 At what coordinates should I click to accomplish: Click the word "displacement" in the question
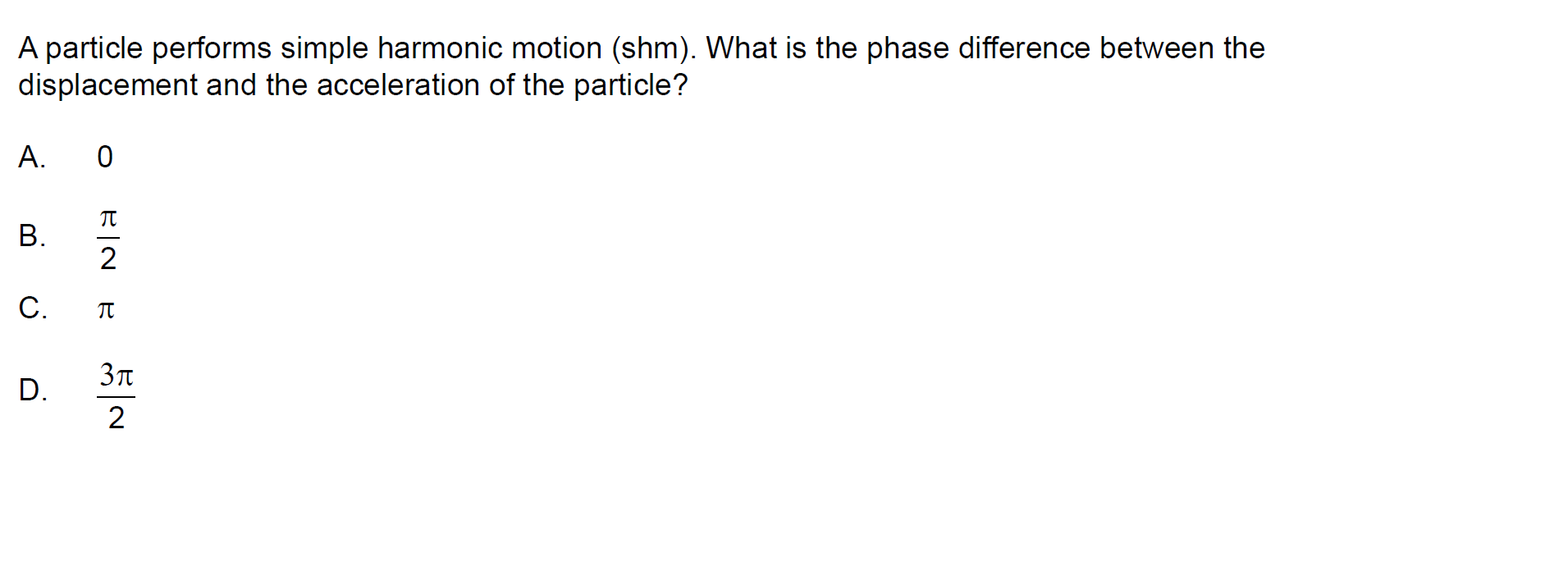pos(107,85)
